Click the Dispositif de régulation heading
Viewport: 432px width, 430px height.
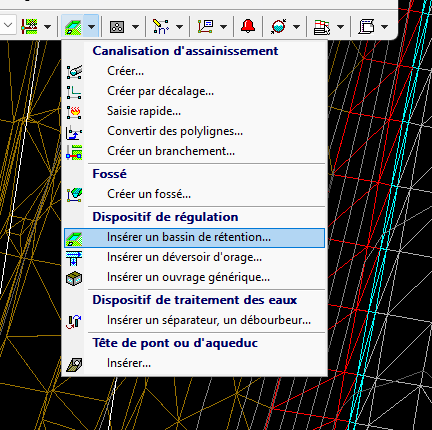[165, 217]
